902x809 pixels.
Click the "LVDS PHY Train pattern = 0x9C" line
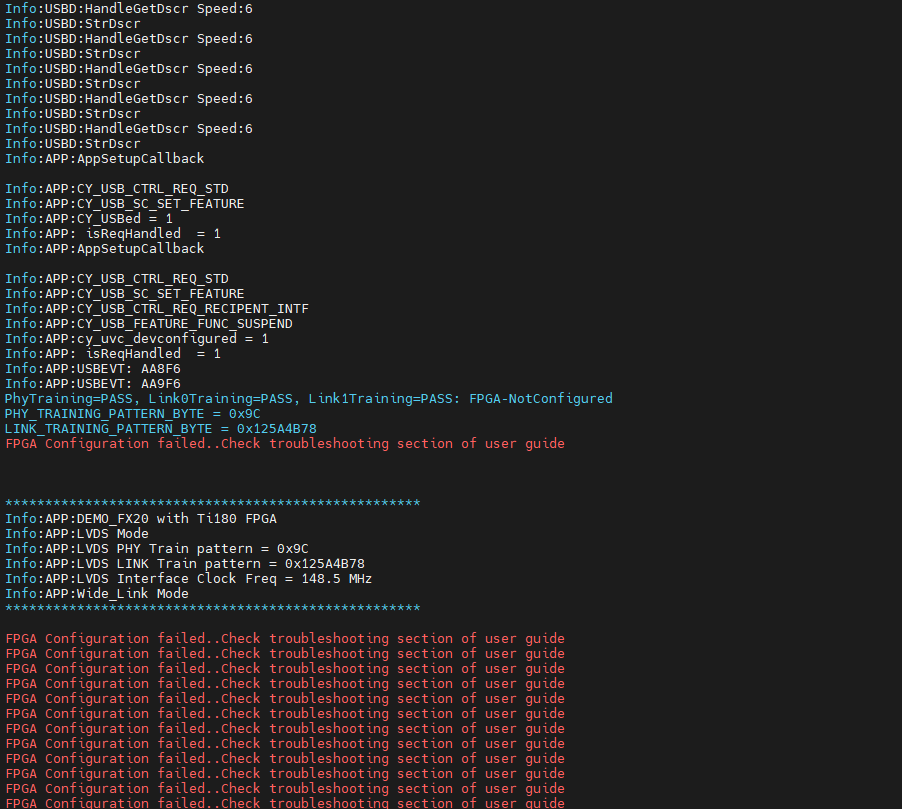(x=157, y=549)
